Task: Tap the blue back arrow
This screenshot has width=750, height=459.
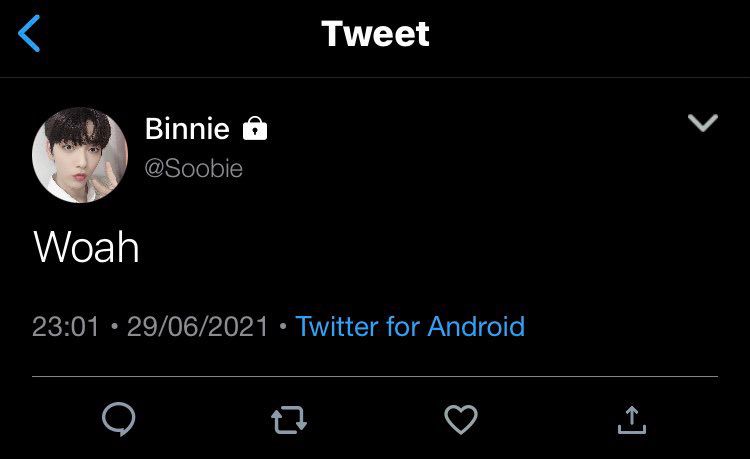Action: pos(30,34)
